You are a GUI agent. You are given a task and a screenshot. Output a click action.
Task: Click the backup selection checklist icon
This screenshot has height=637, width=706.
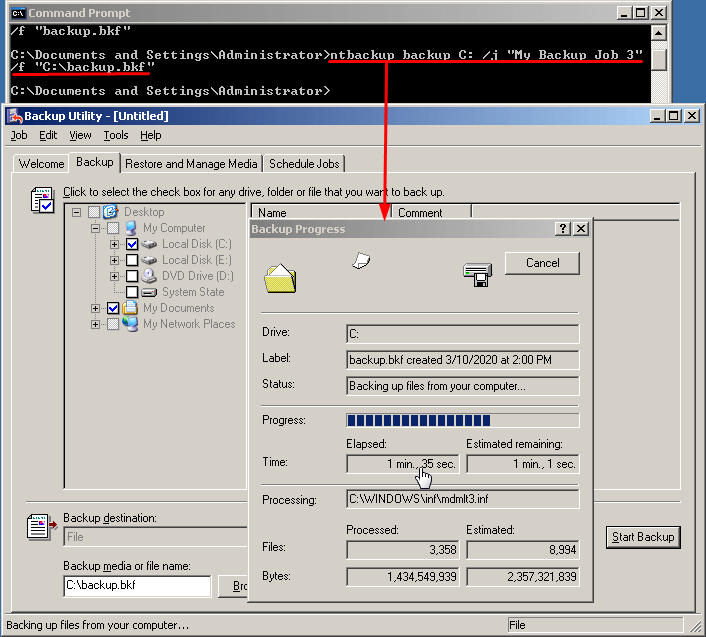click(42, 200)
